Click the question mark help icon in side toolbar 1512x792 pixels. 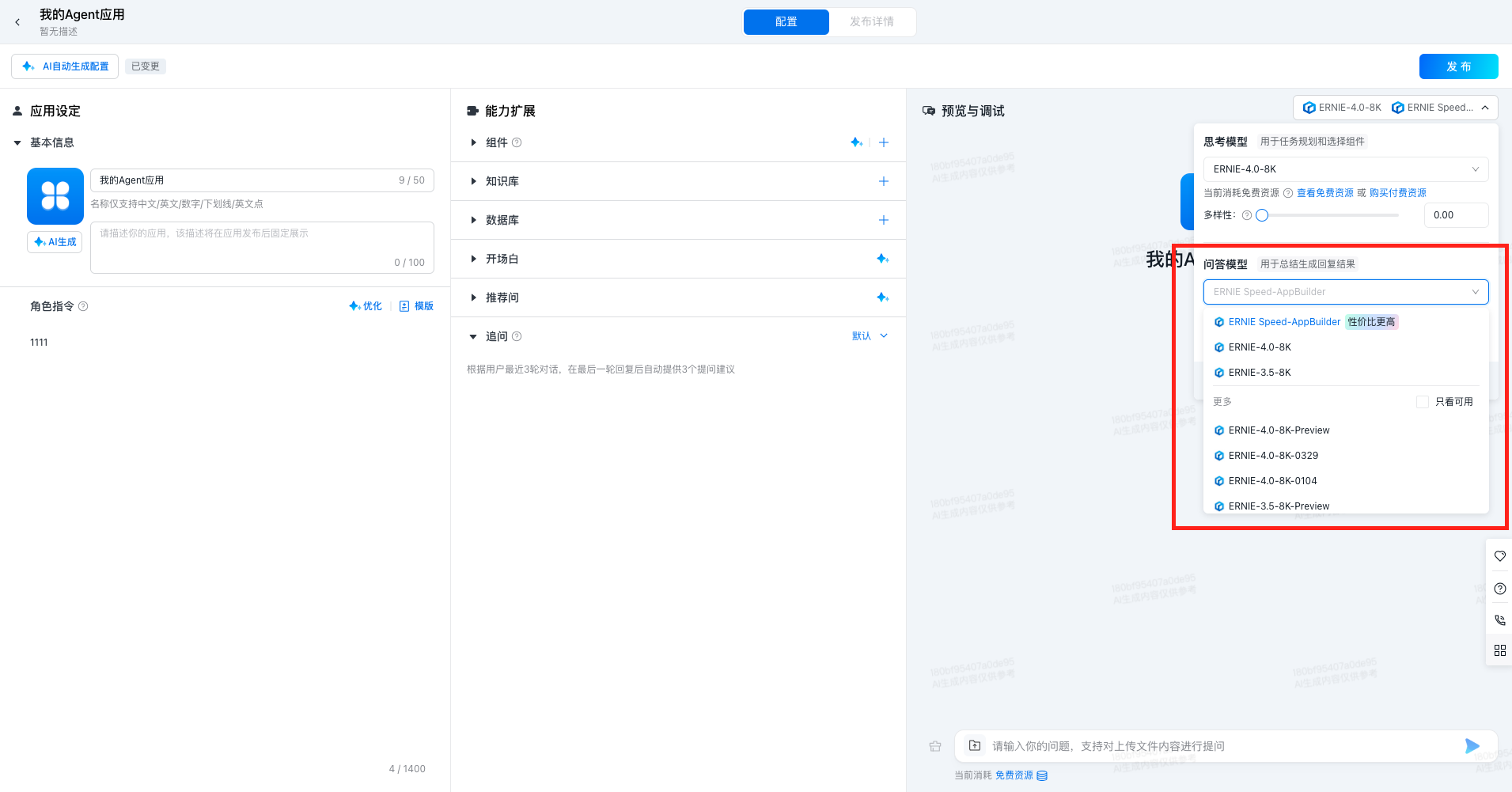coord(1500,589)
